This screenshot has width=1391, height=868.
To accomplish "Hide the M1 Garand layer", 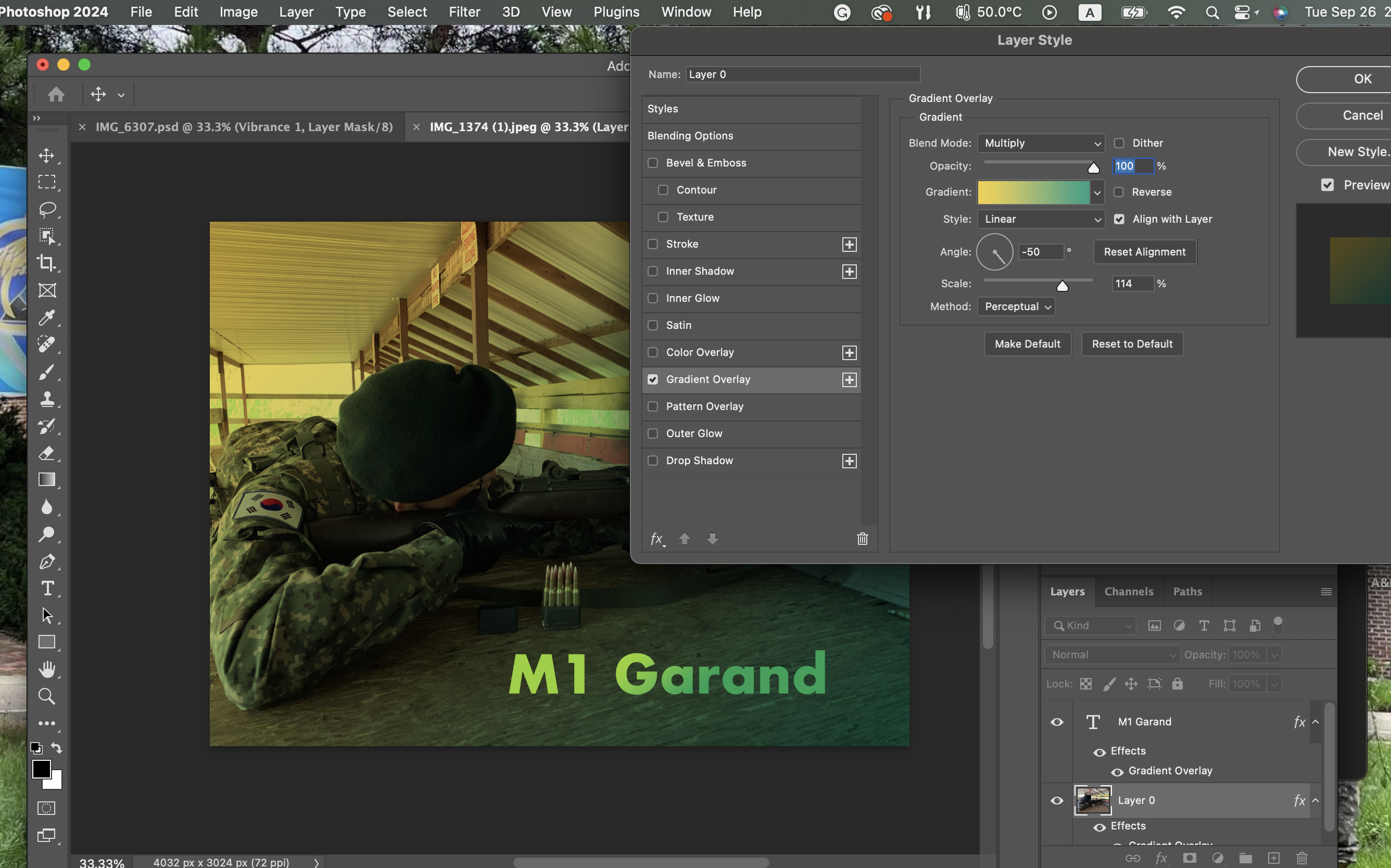I will tap(1056, 722).
